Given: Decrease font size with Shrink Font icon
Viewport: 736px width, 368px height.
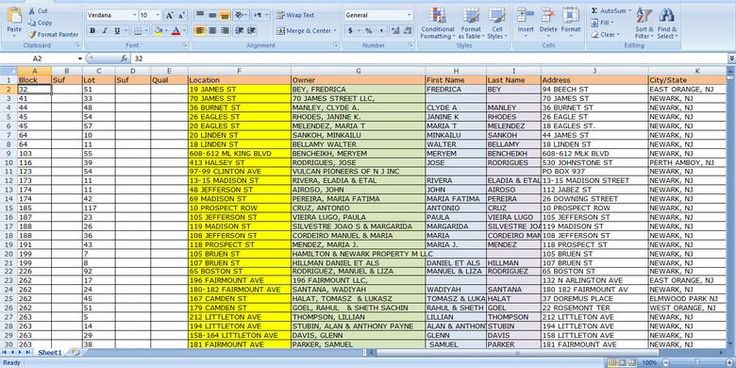Looking at the screenshot, I should pyautogui.click(x=181, y=15).
